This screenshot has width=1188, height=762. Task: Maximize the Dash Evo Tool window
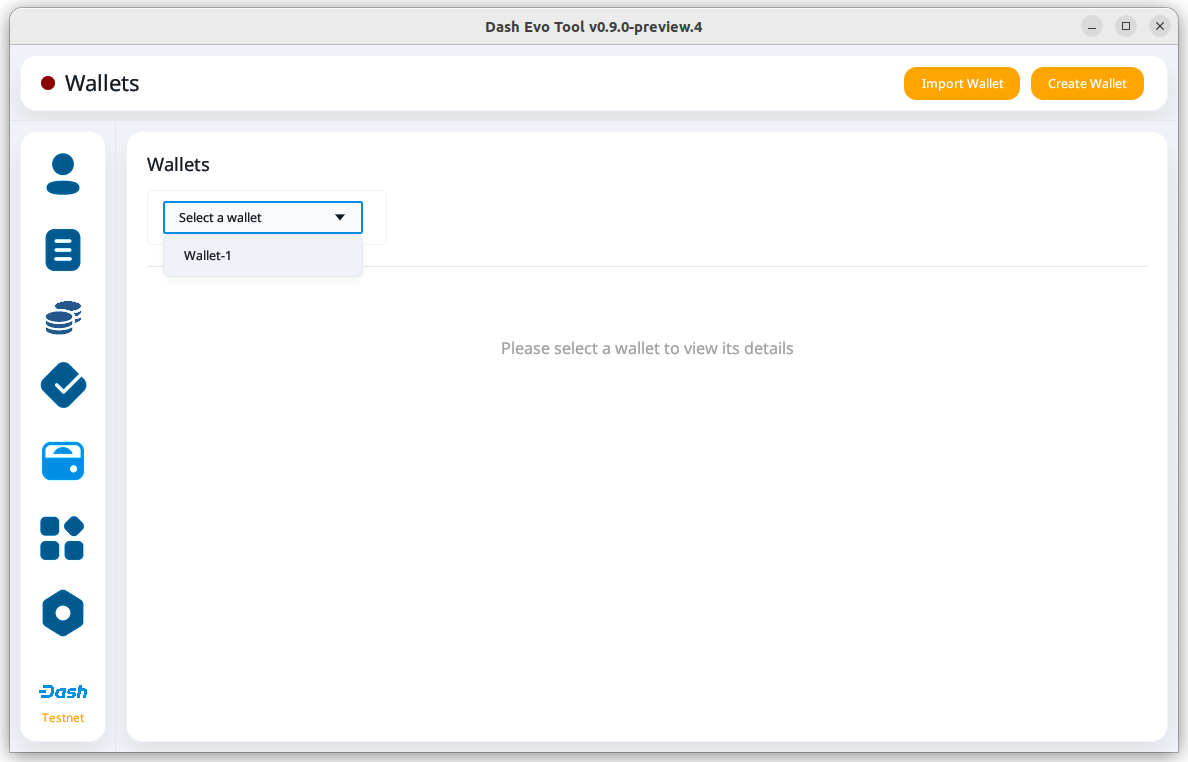click(1126, 27)
